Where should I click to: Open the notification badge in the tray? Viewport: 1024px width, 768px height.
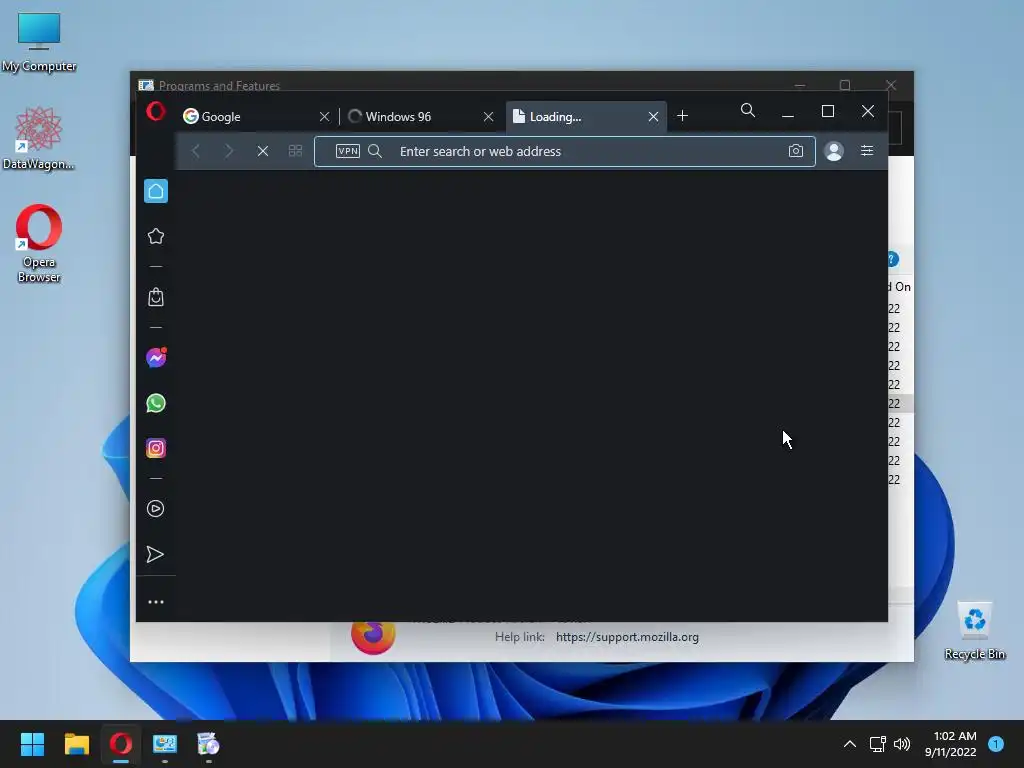[x=996, y=744]
